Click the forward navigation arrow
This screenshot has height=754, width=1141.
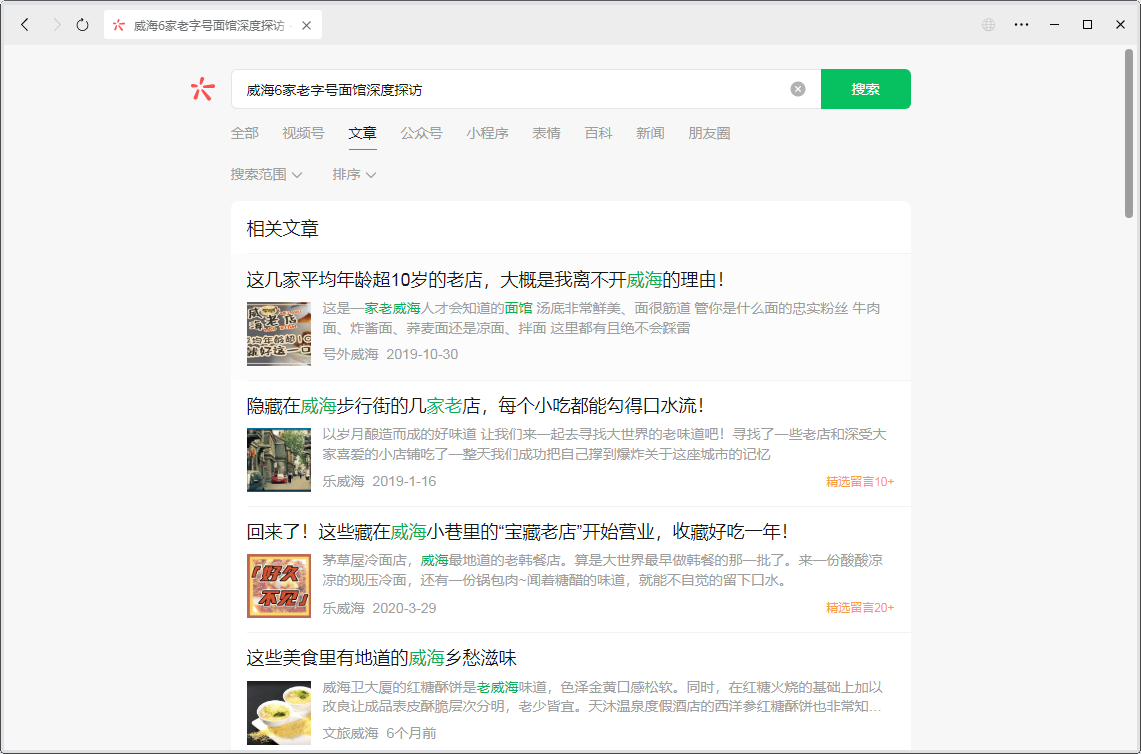coord(57,25)
